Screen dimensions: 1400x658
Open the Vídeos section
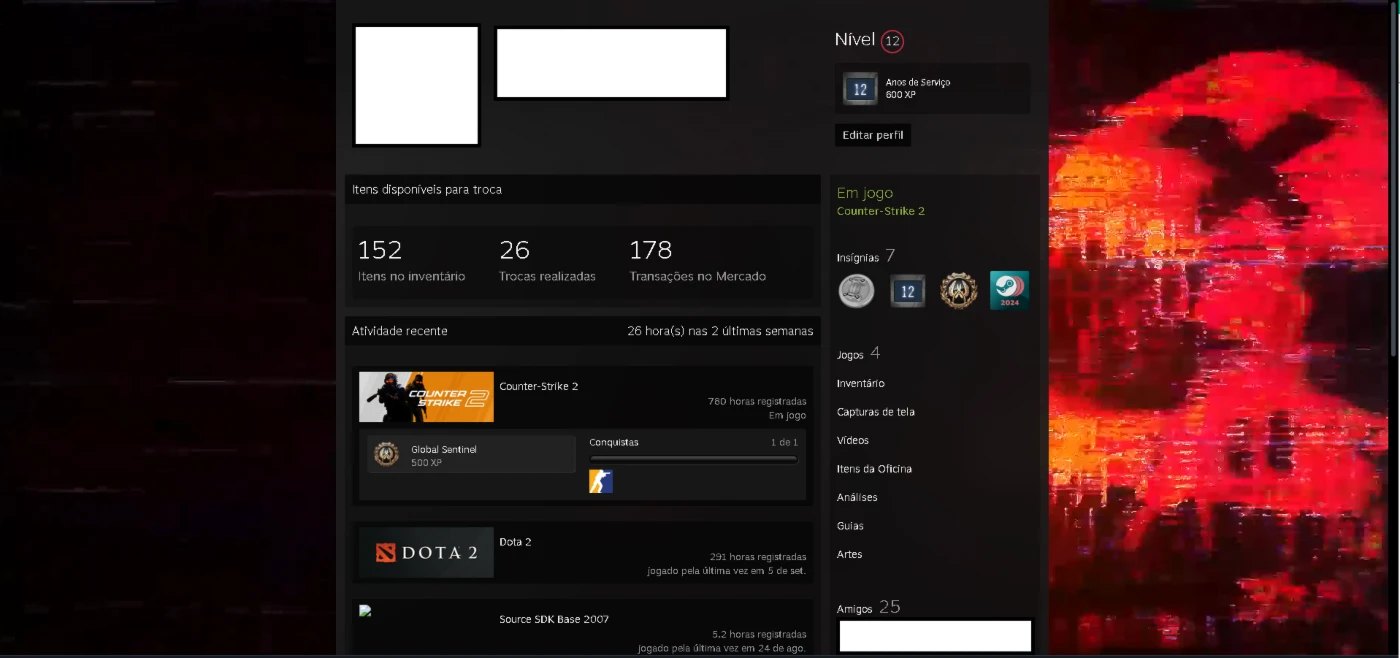(x=853, y=440)
